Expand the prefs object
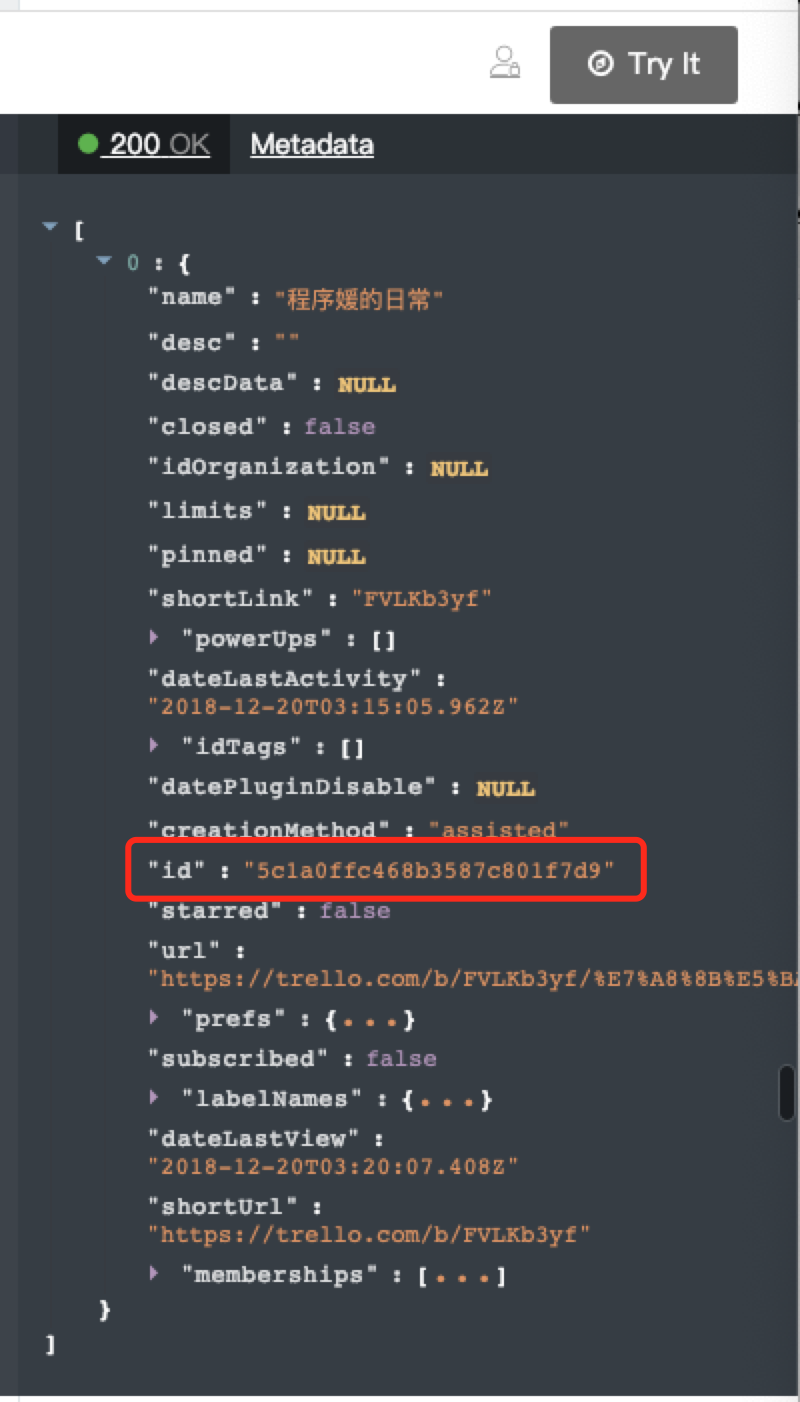The image size is (800, 1402). pyautogui.click(x=154, y=1017)
